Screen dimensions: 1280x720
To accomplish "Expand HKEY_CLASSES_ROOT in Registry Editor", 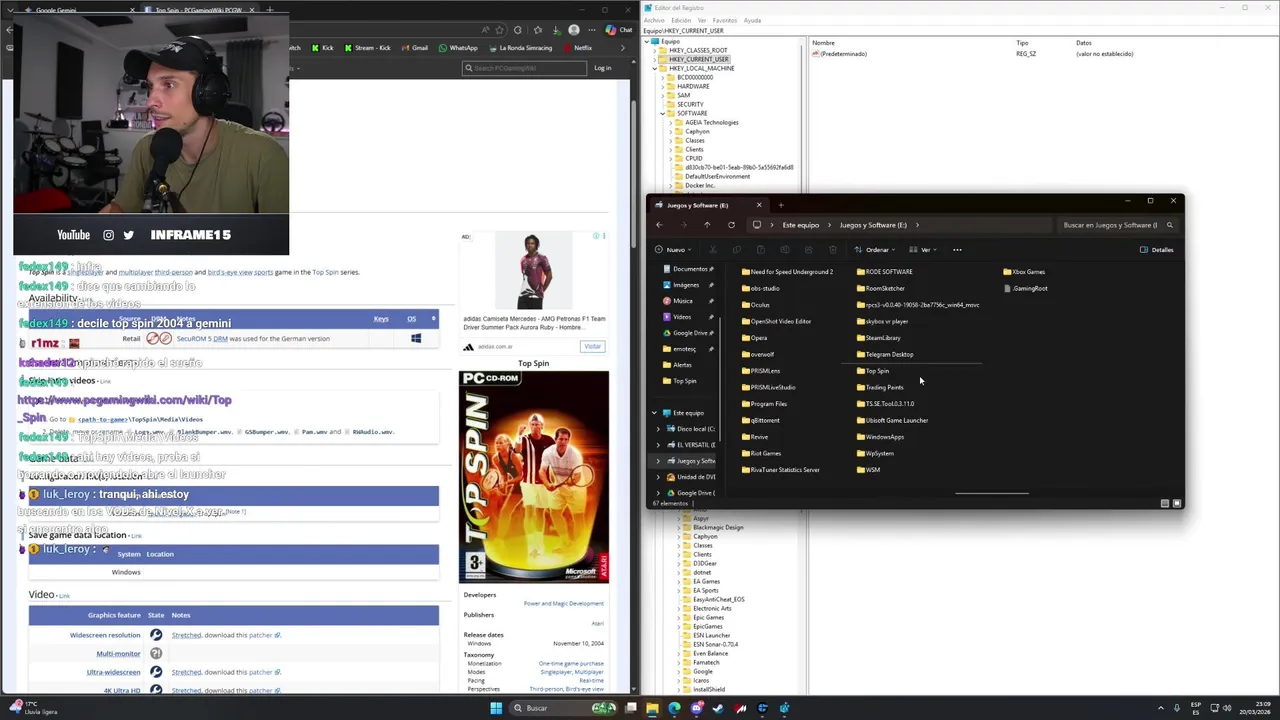I will tap(655, 50).
